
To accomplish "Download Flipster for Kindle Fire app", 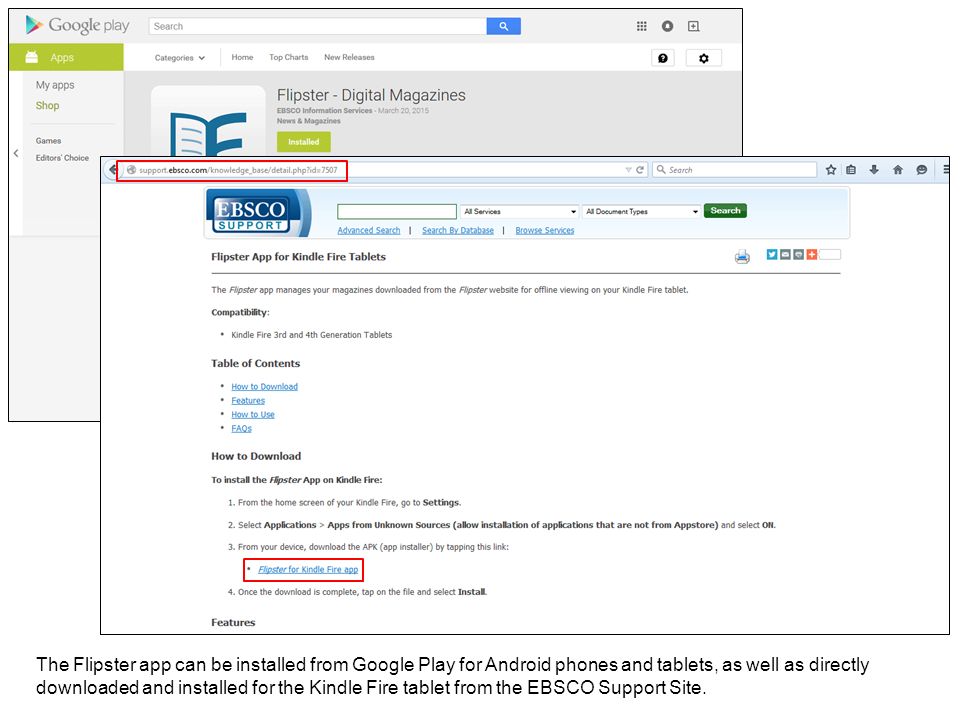I will (x=308, y=569).
